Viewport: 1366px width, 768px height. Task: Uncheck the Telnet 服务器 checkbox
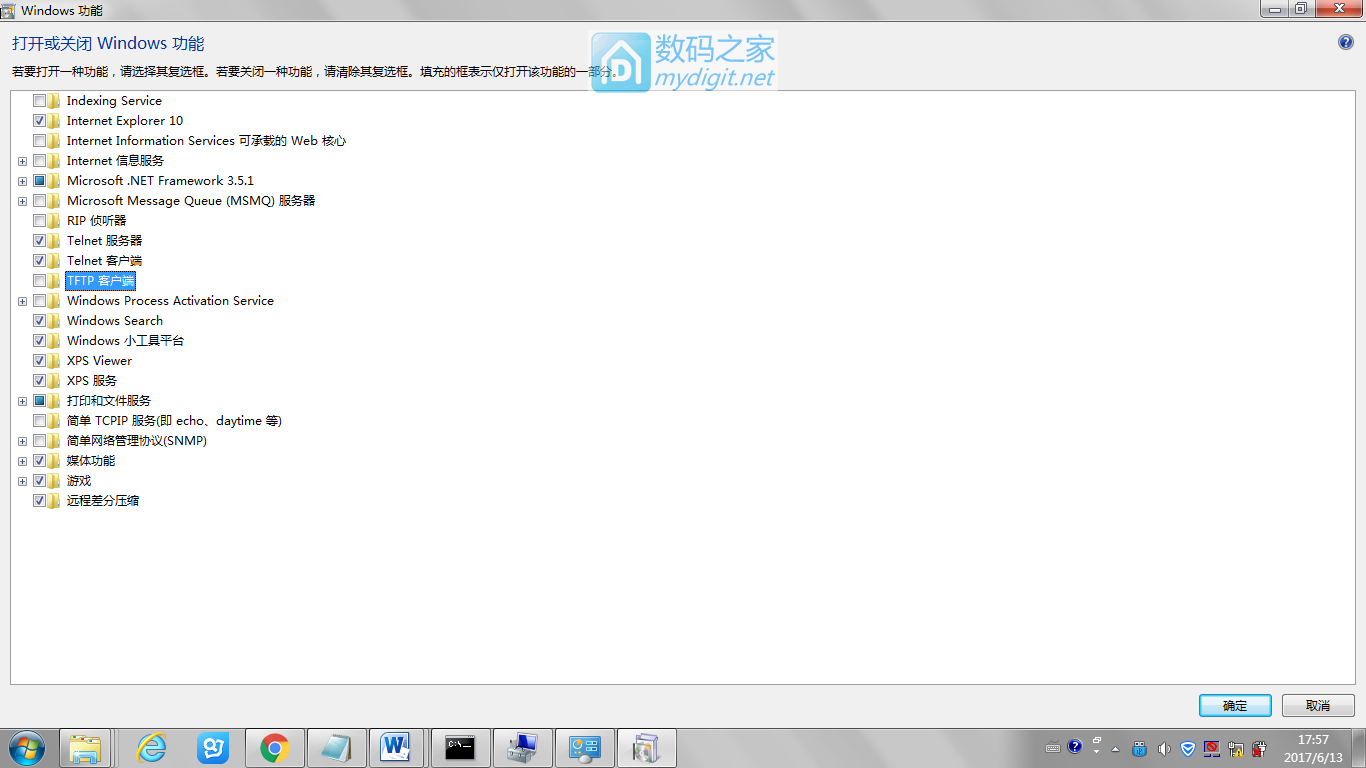click(x=40, y=241)
